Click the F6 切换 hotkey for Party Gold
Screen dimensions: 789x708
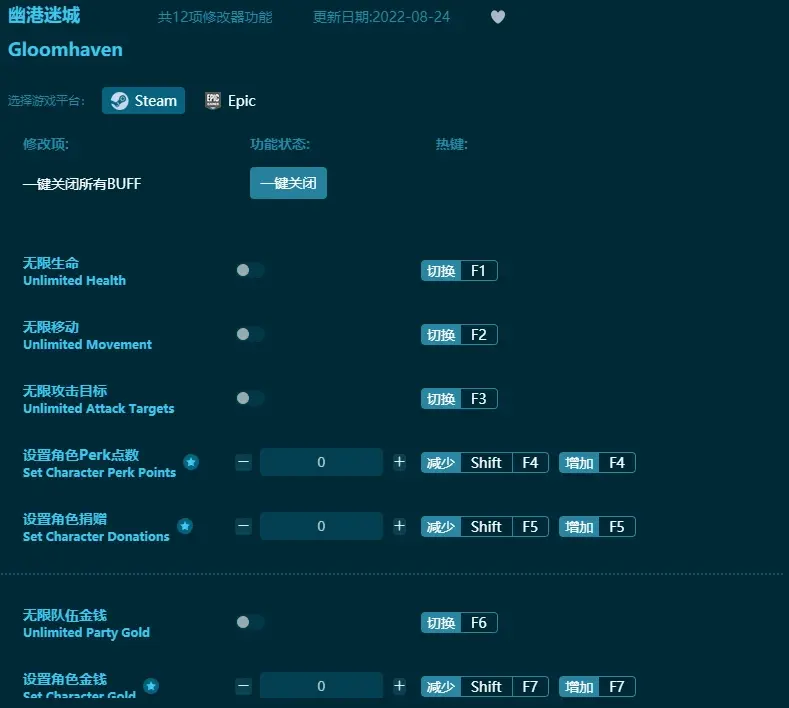[459, 623]
